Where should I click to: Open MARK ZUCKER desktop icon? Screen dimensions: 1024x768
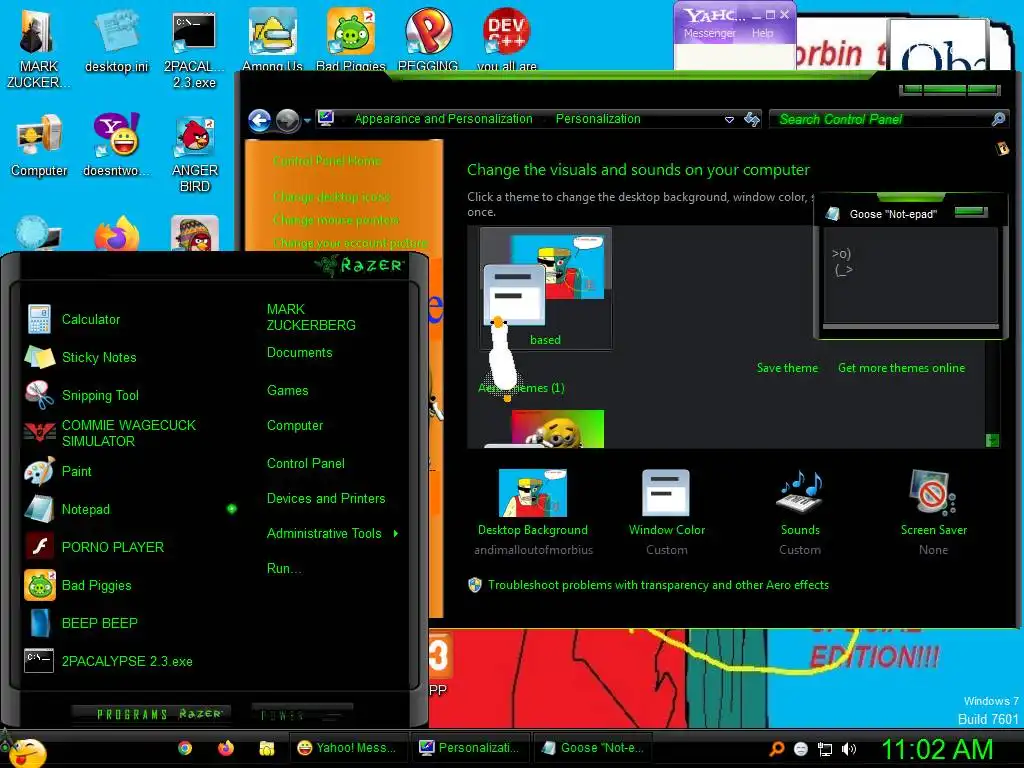[x=38, y=47]
